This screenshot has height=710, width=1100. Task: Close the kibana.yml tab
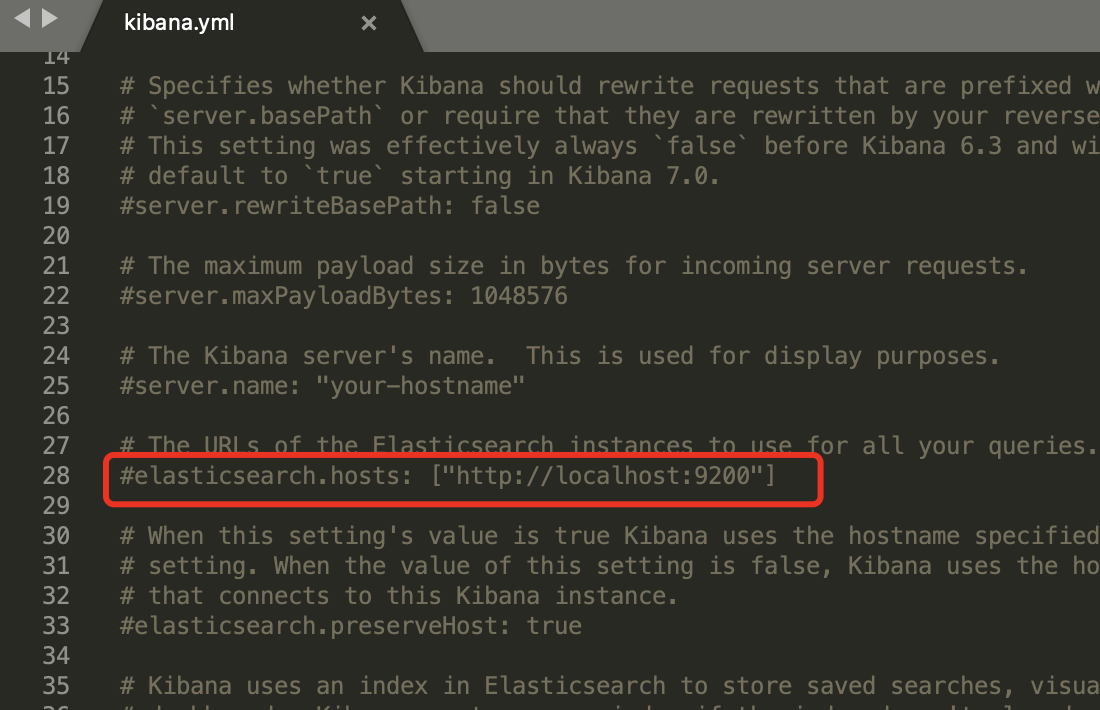[368, 22]
